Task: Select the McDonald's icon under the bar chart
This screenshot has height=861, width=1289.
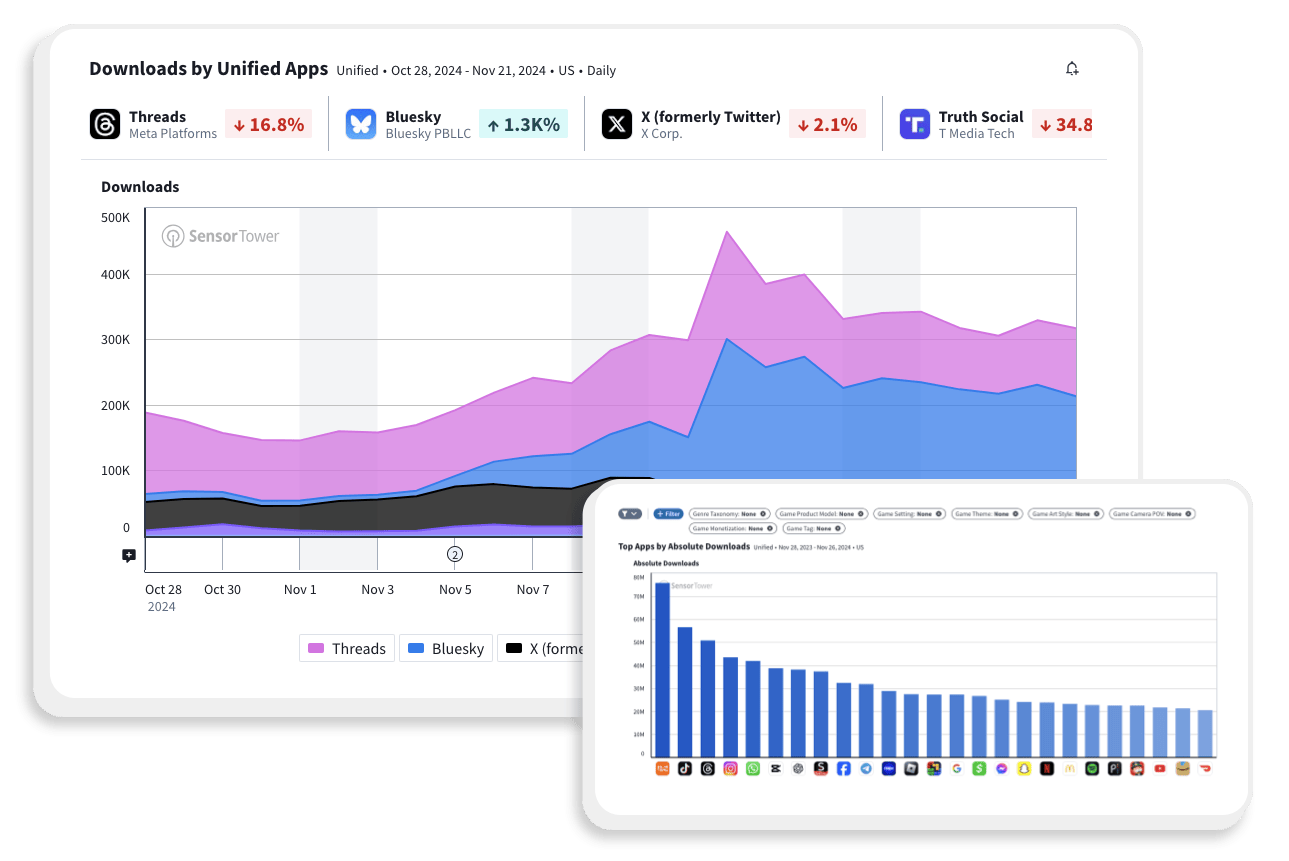Action: pyautogui.click(x=1069, y=769)
